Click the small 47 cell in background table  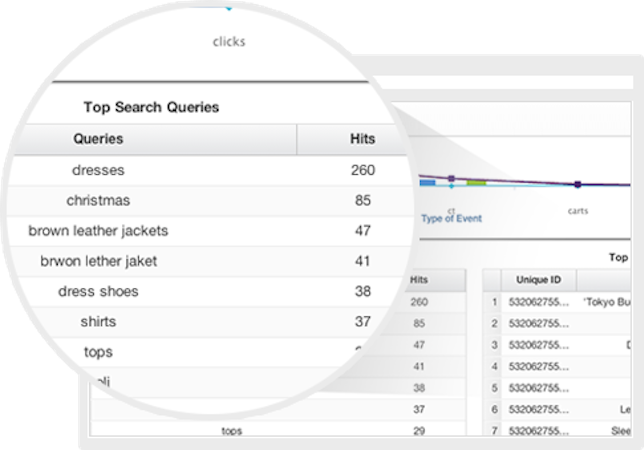(x=419, y=345)
